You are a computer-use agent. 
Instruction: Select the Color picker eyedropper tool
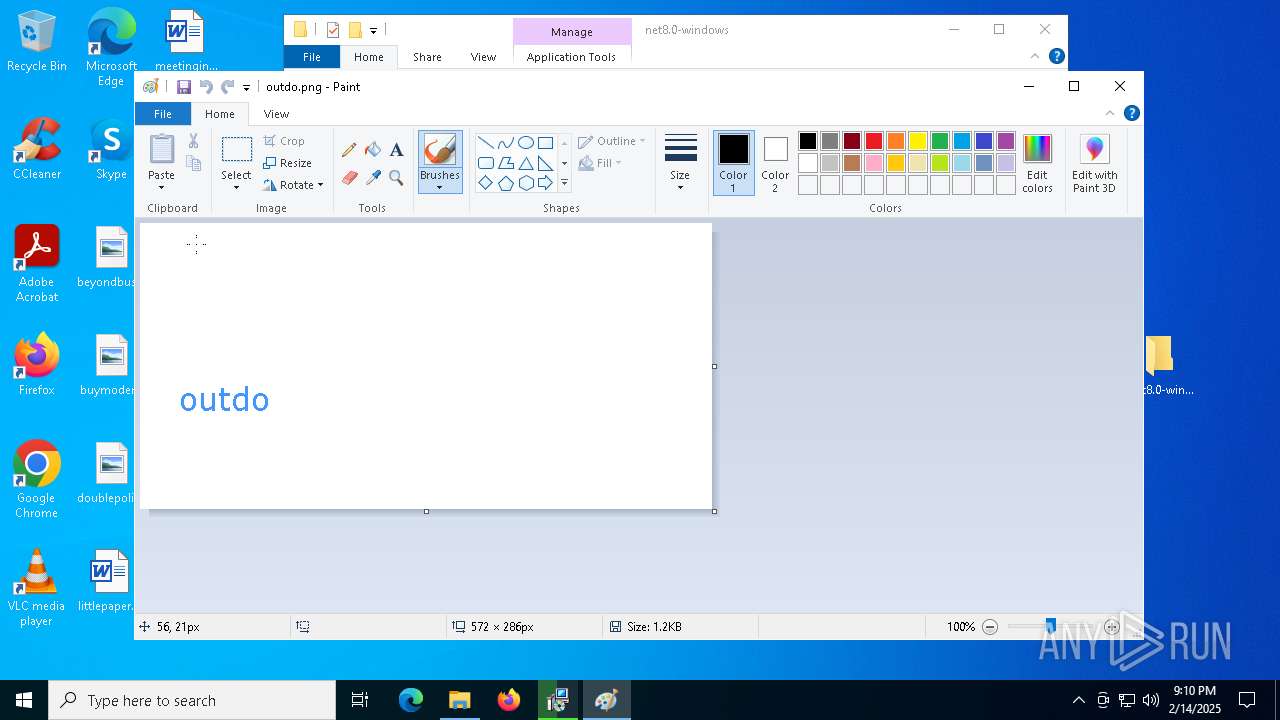(x=373, y=178)
